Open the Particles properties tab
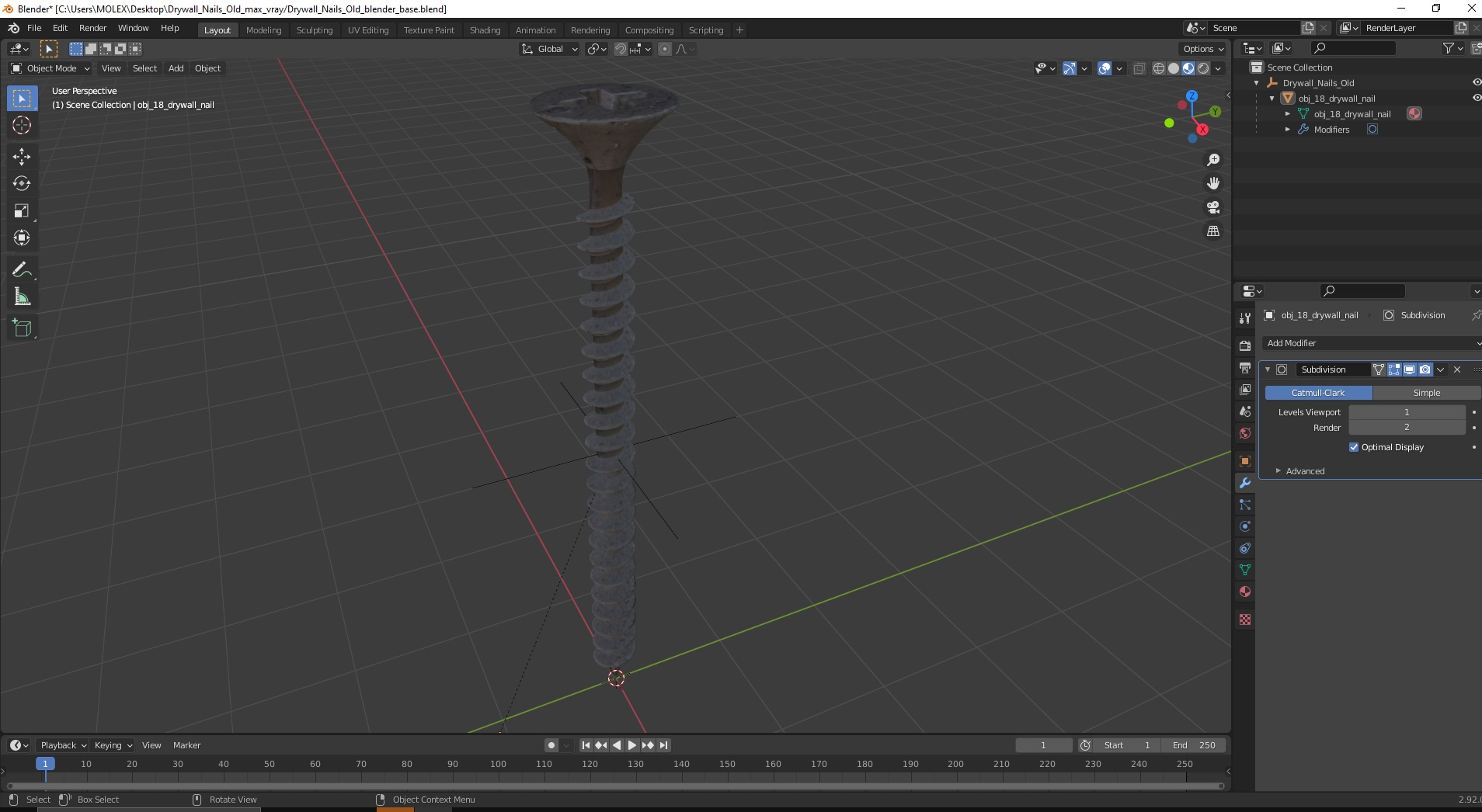1482x812 pixels. 1245,505
